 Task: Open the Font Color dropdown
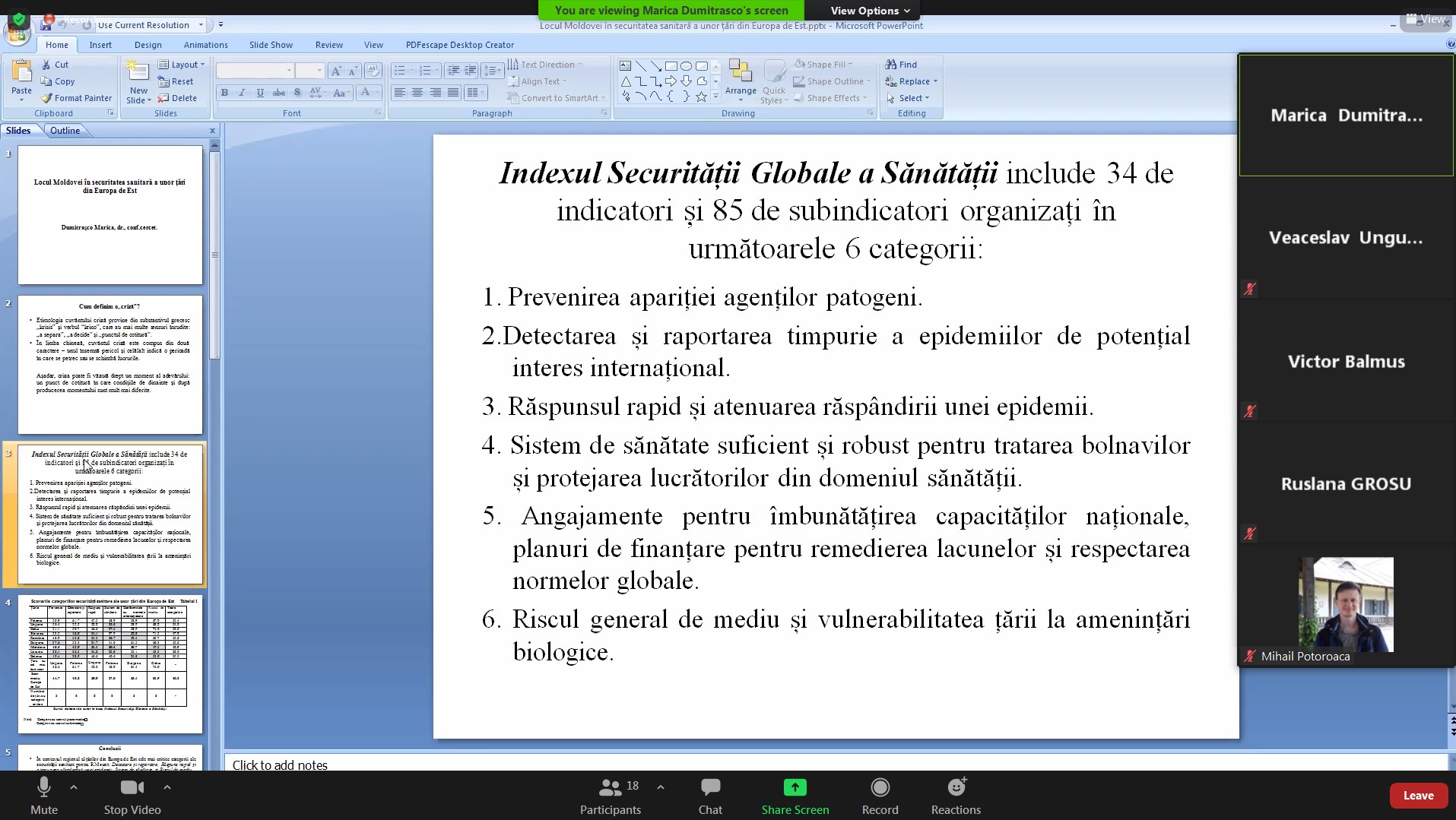coord(369,93)
